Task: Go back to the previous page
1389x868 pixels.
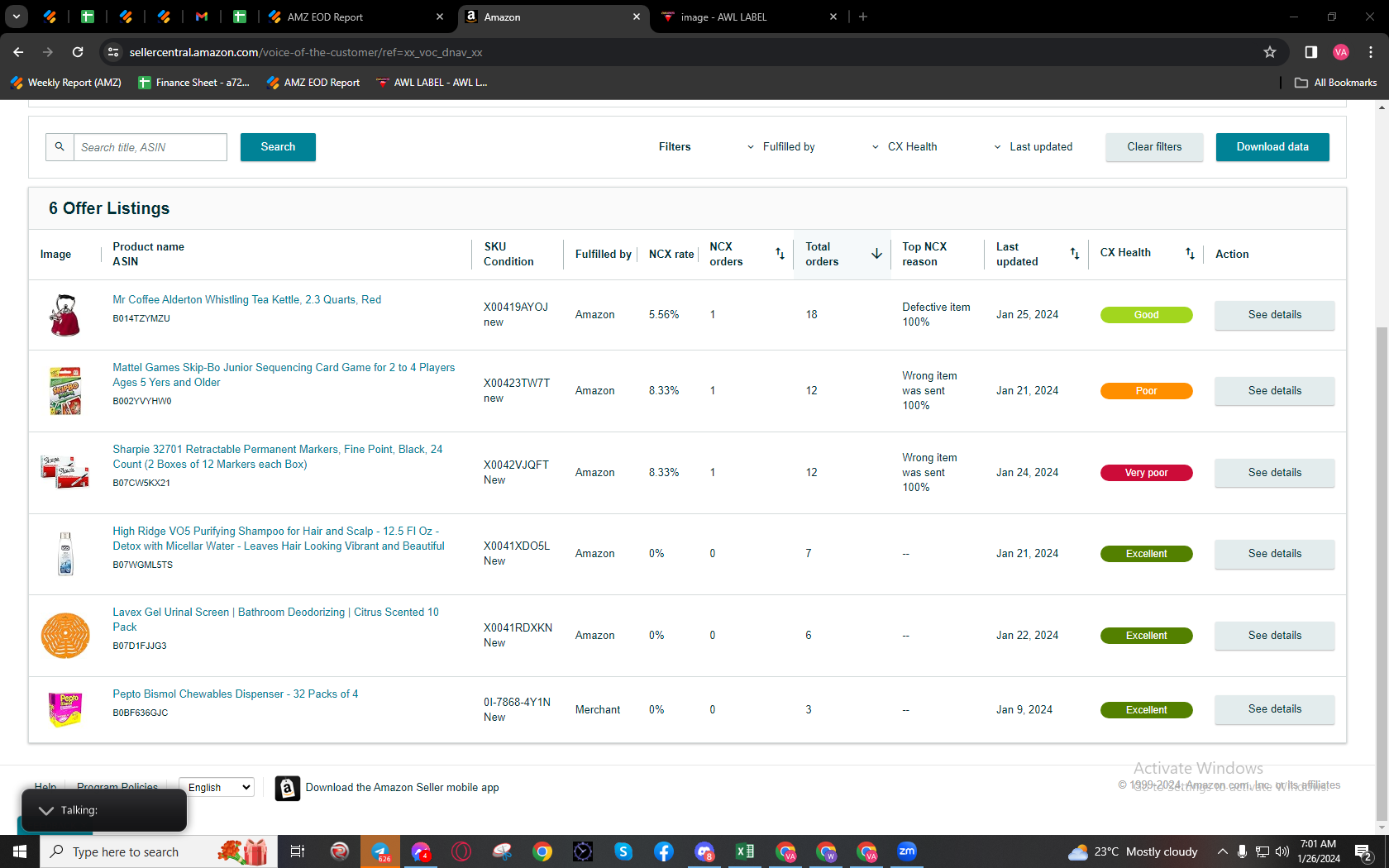Action: tap(18, 52)
